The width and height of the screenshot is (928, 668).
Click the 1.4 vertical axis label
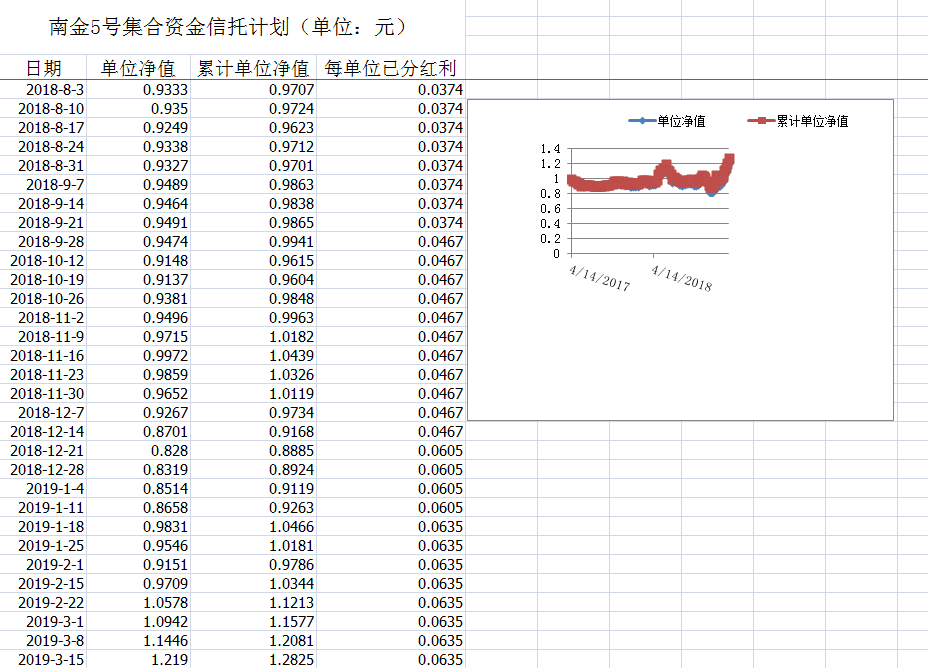point(550,149)
